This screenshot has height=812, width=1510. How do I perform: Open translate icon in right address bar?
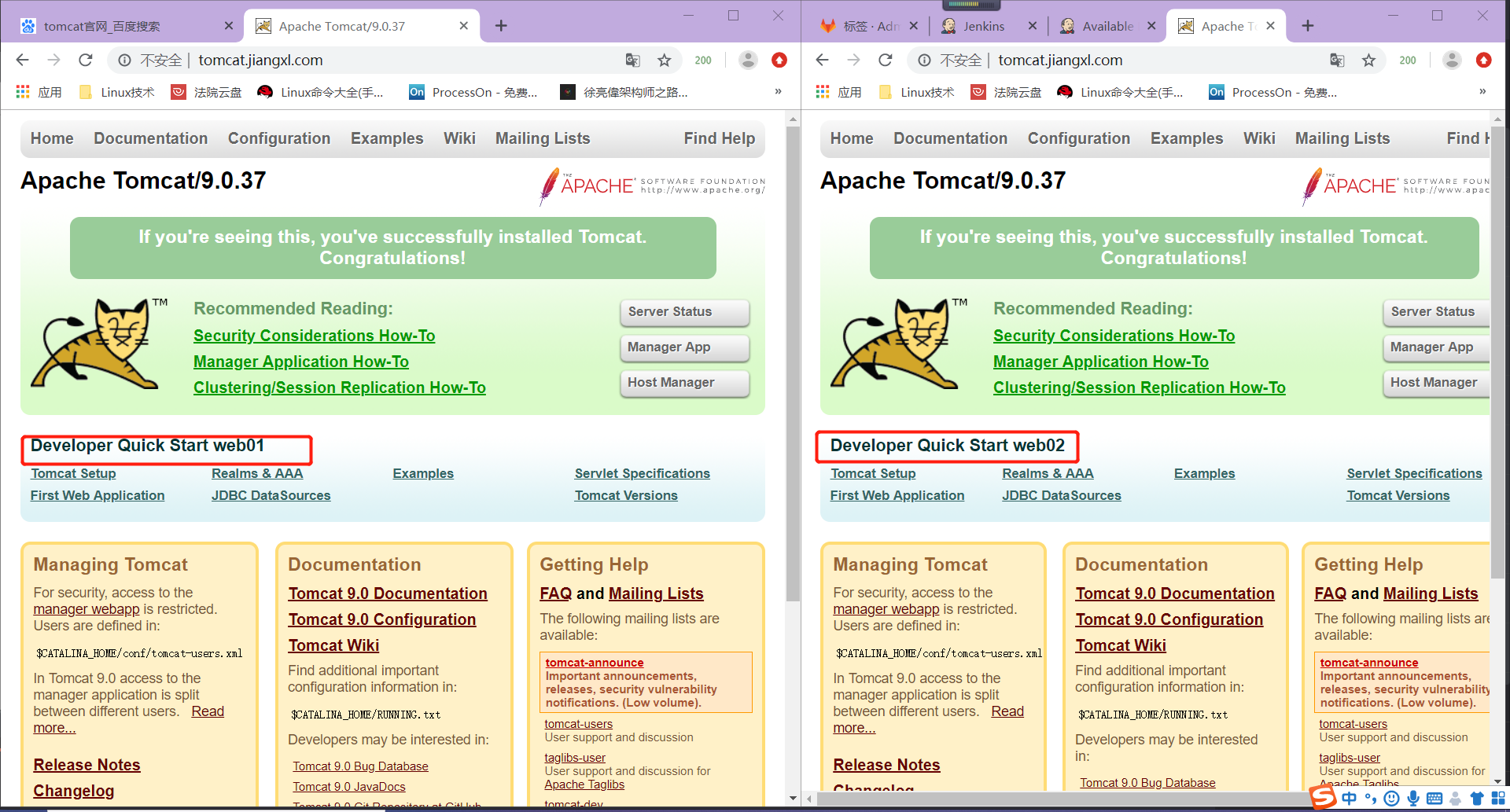point(1337,60)
